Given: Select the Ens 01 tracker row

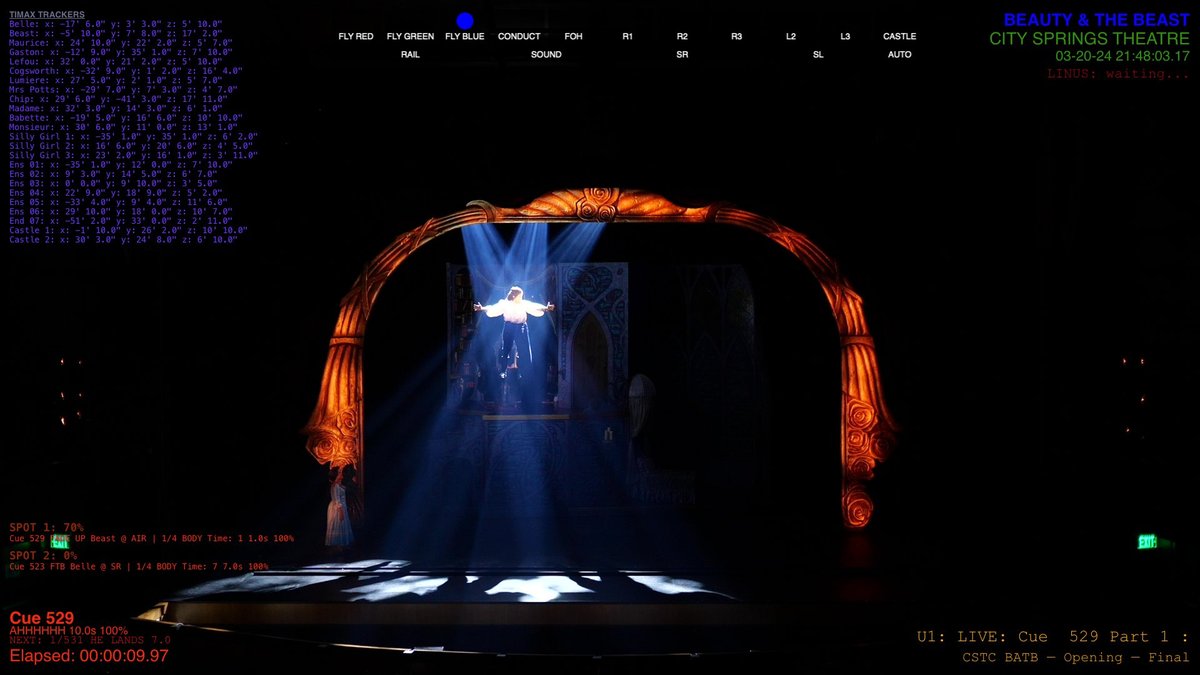Looking at the screenshot, I should pos(121,165).
